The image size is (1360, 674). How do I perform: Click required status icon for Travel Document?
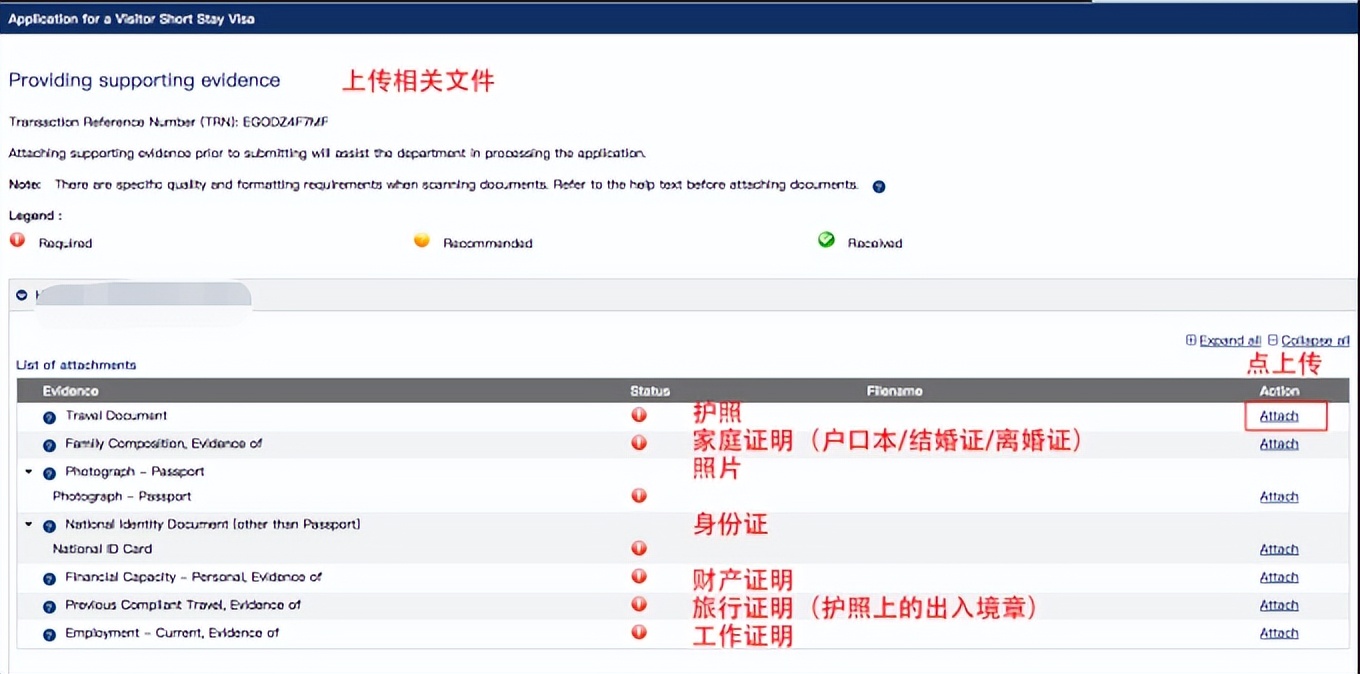click(639, 415)
